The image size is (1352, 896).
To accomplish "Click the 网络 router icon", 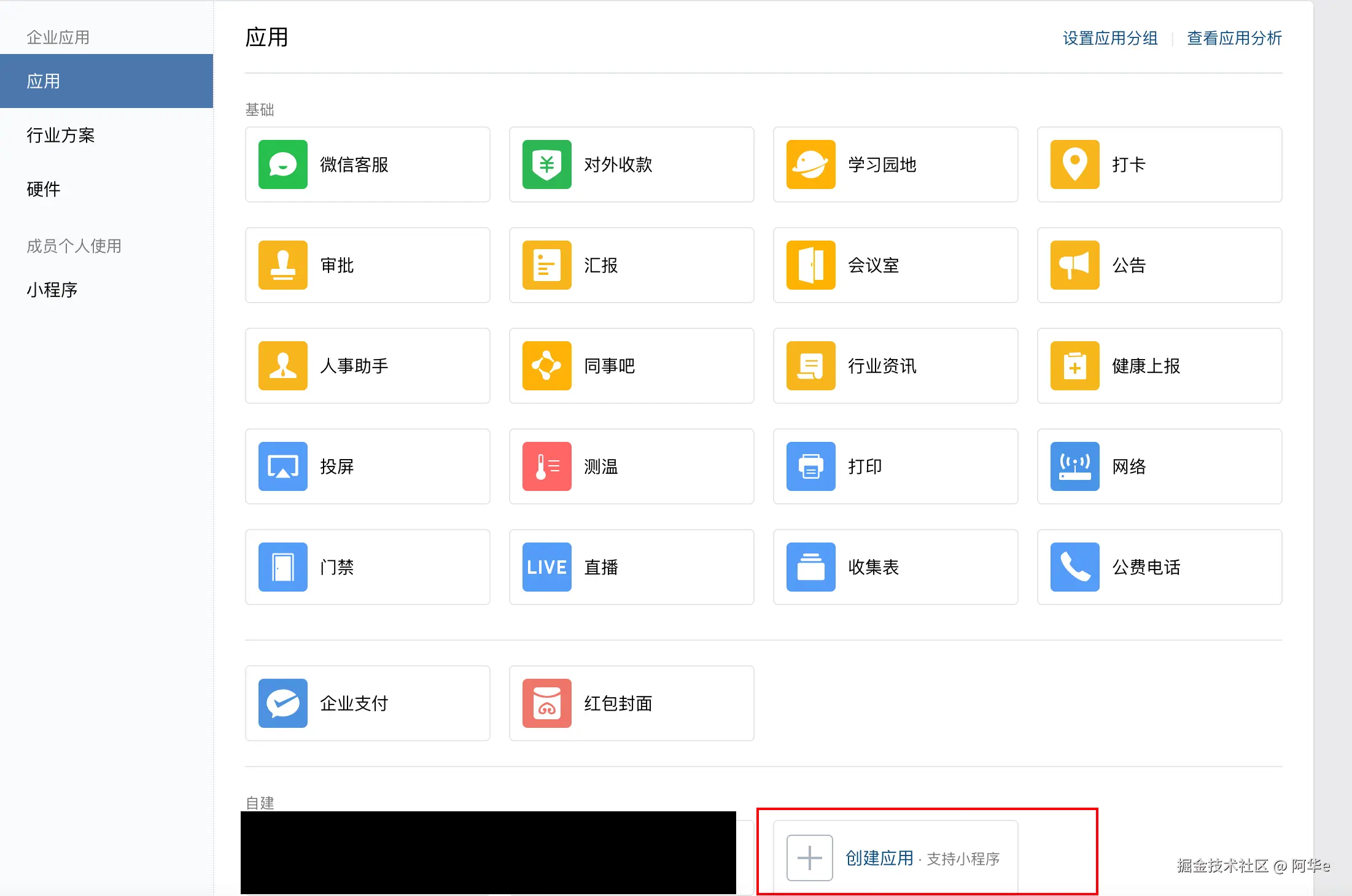I will (1074, 466).
